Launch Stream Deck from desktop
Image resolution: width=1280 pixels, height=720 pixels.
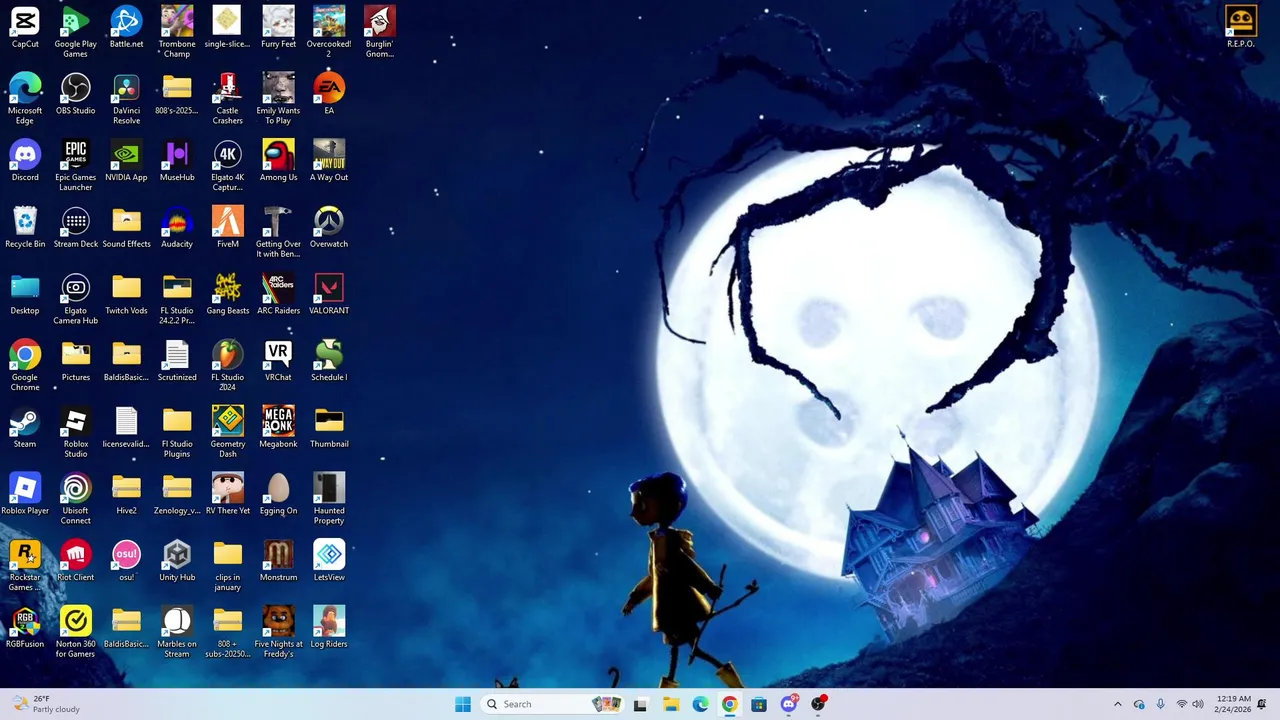[x=75, y=228]
